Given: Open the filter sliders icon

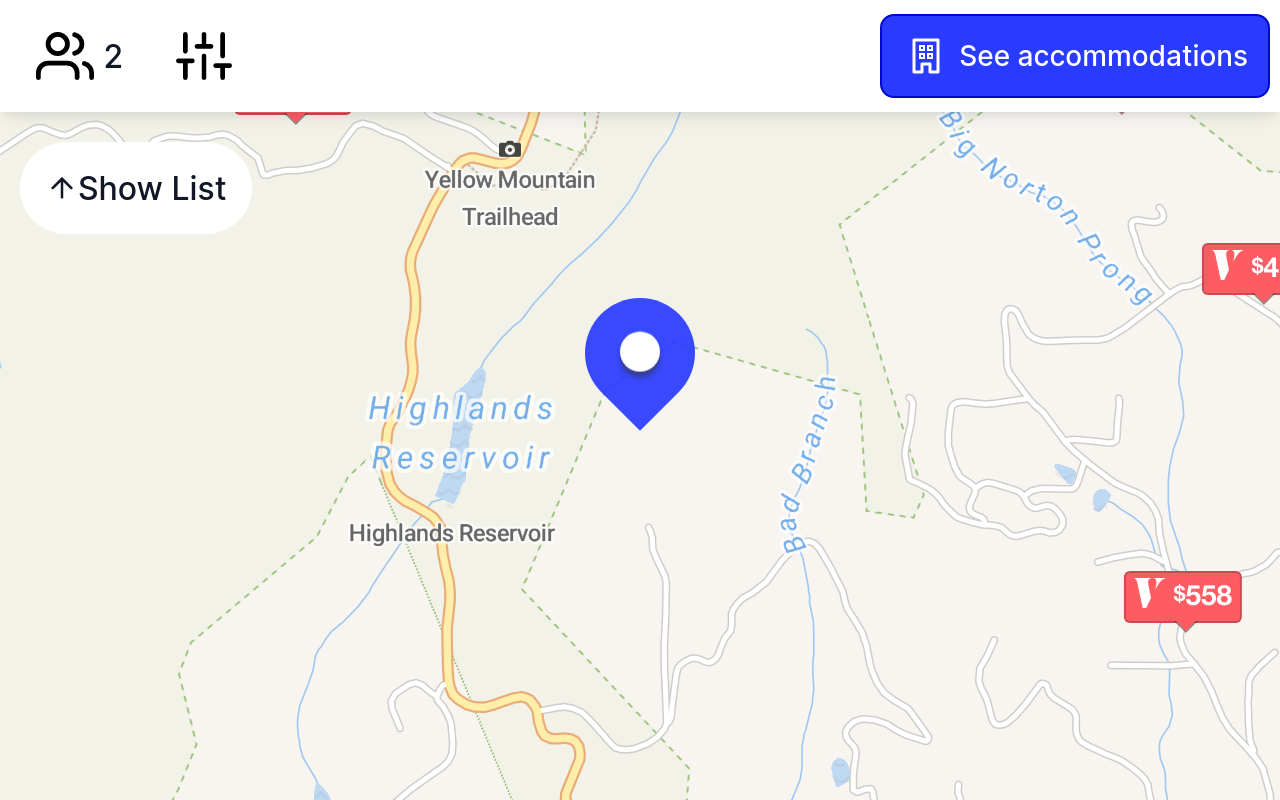Looking at the screenshot, I should coord(204,56).
